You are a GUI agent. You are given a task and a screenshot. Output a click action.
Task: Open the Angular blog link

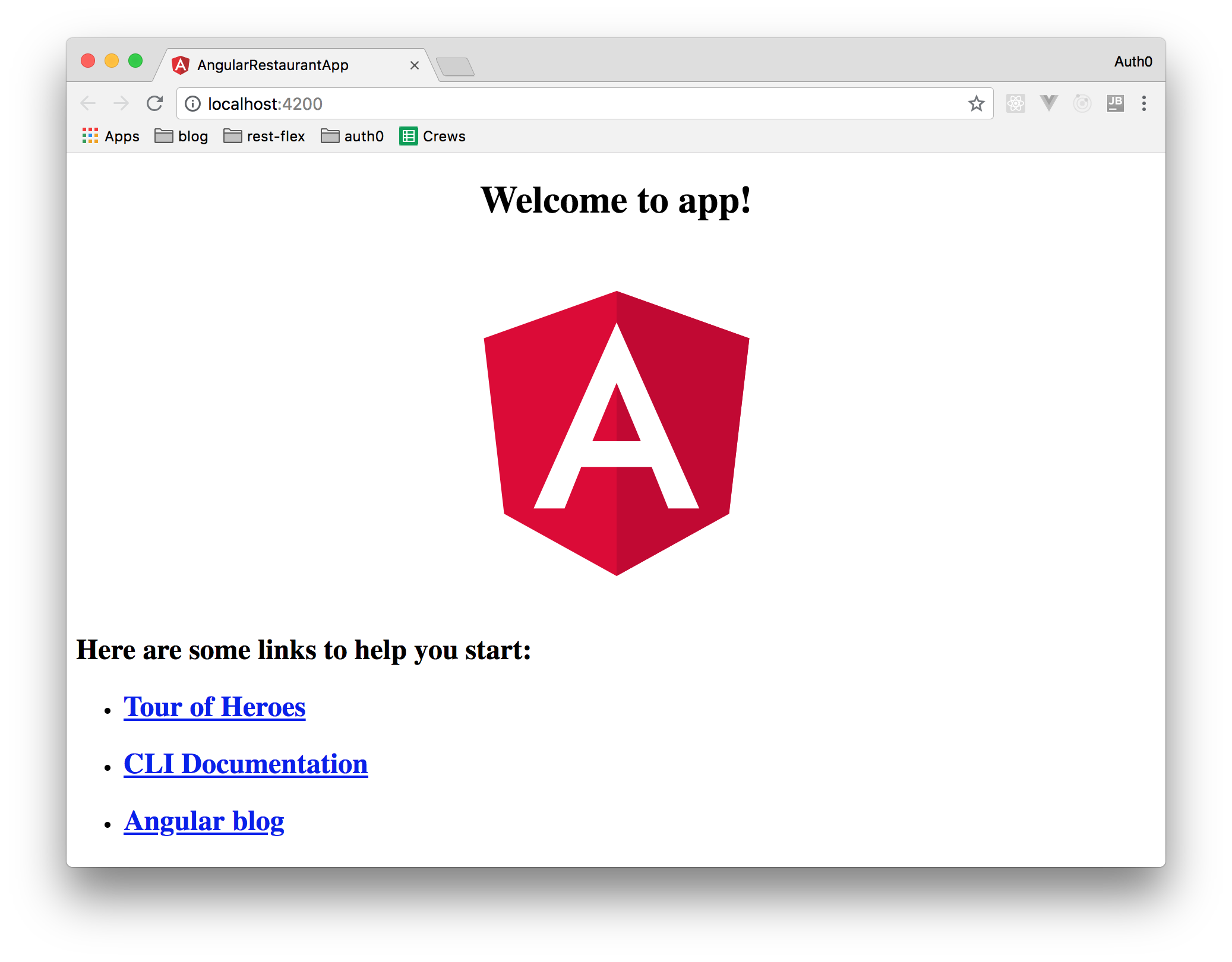(x=204, y=821)
